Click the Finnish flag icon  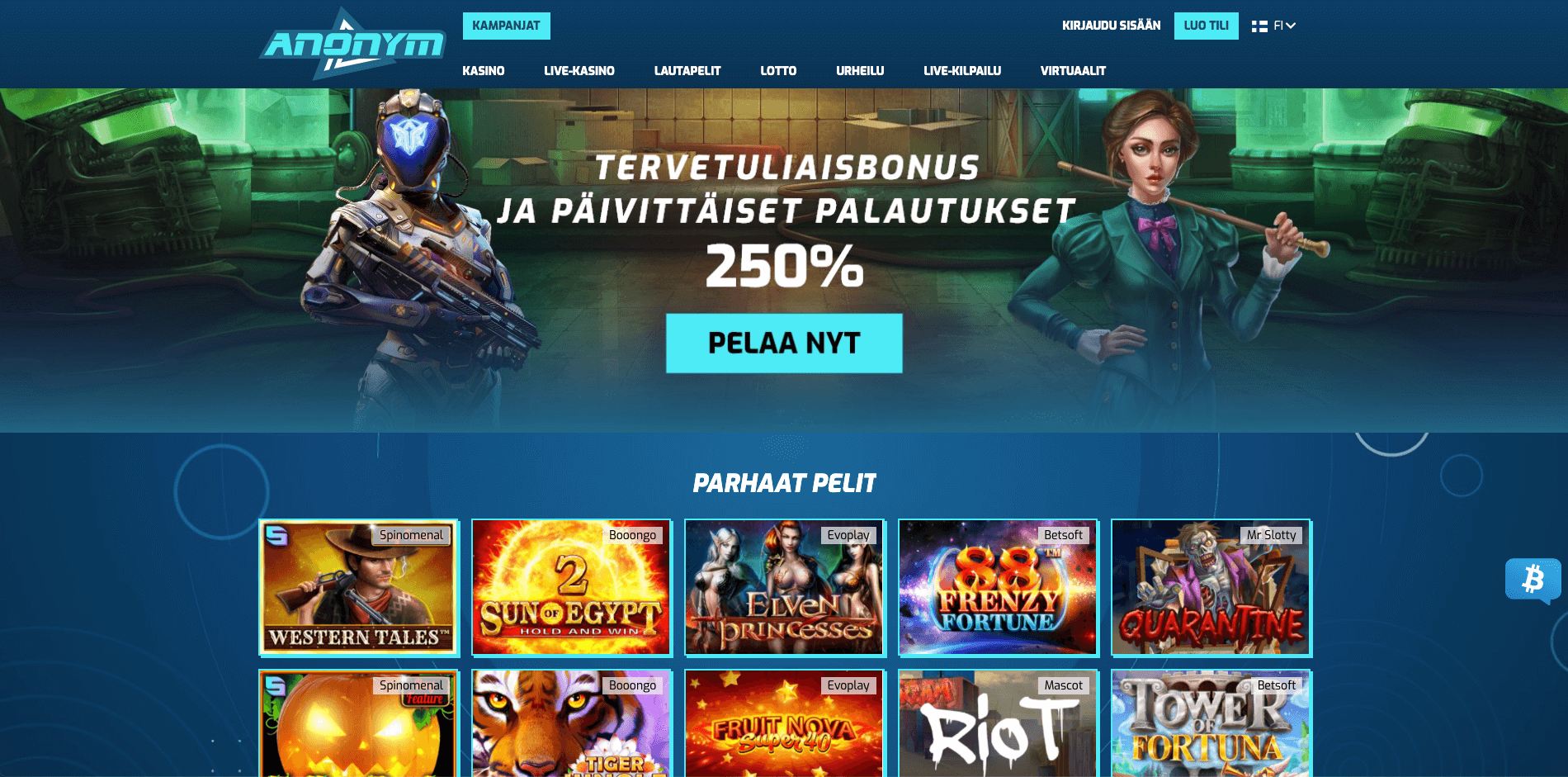pyautogui.click(x=1259, y=26)
